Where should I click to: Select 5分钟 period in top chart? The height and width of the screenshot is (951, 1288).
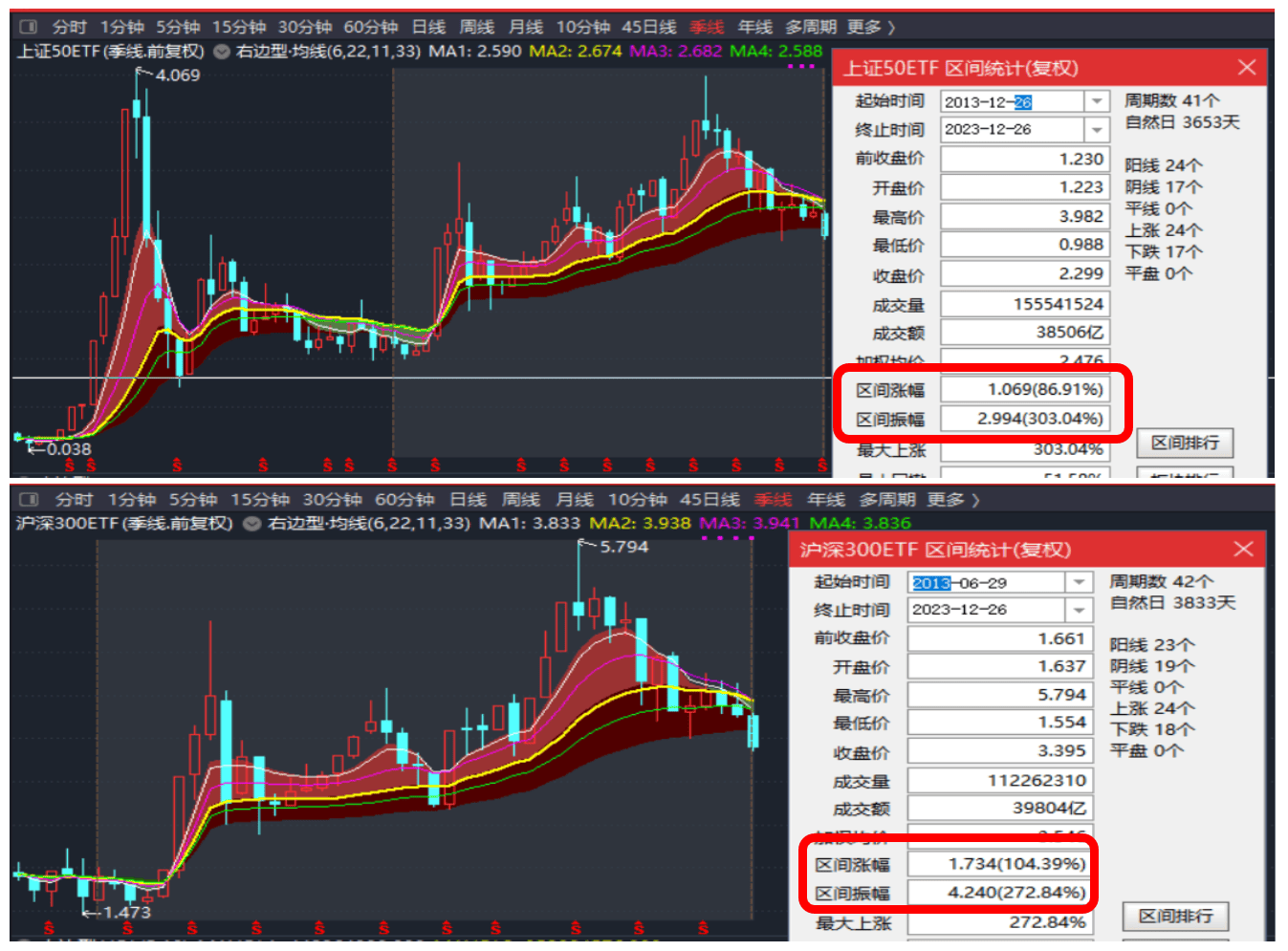click(x=178, y=27)
